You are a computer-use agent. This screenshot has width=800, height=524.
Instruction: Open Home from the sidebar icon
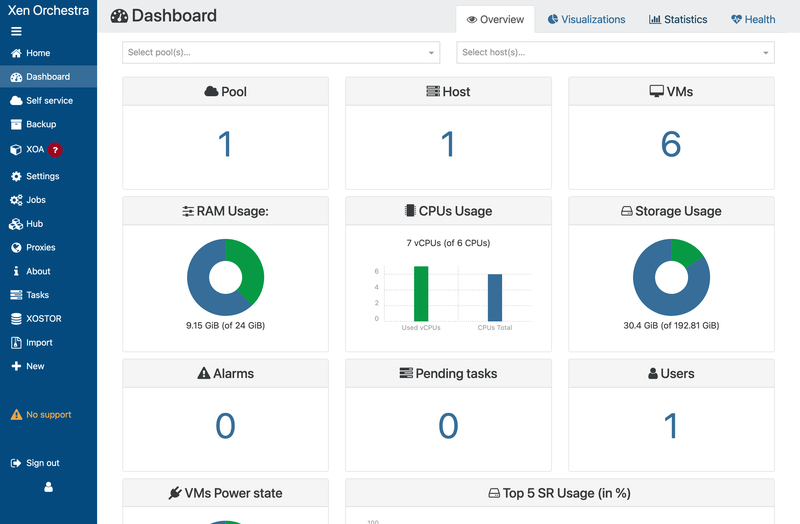pyautogui.click(x=16, y=53)
